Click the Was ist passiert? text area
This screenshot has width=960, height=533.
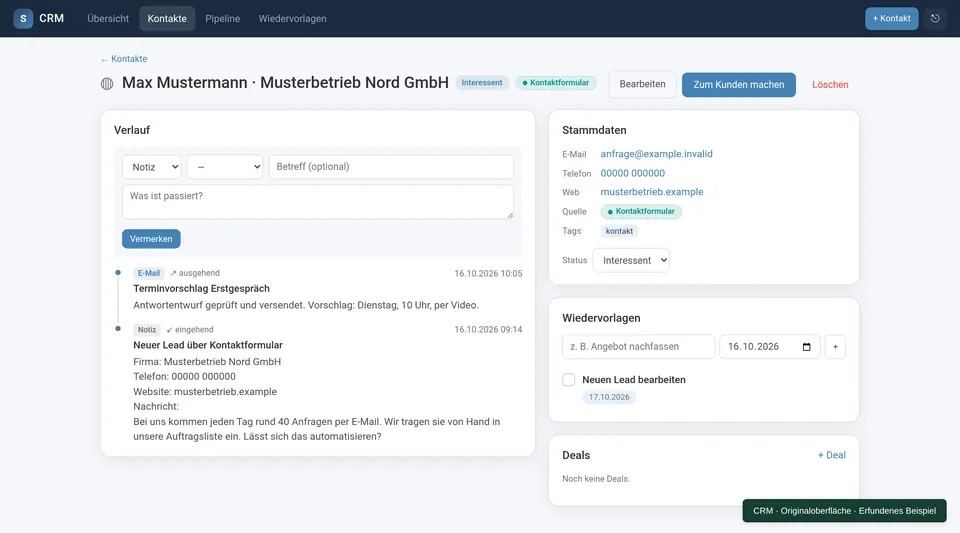pyautogui.click(x=318, y=202)
